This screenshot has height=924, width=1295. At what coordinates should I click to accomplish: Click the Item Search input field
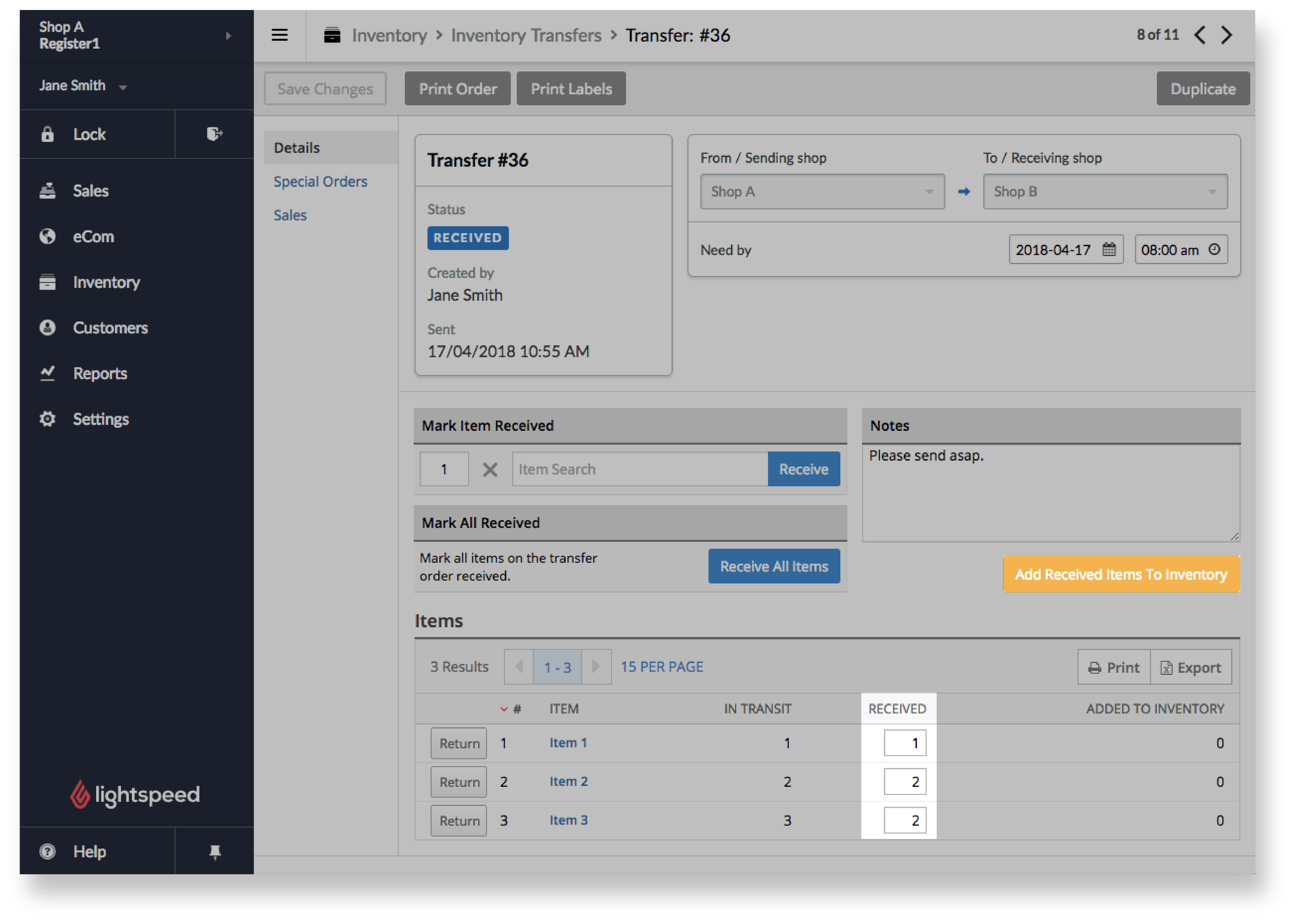pyautogui.click(x=638, y=469)
